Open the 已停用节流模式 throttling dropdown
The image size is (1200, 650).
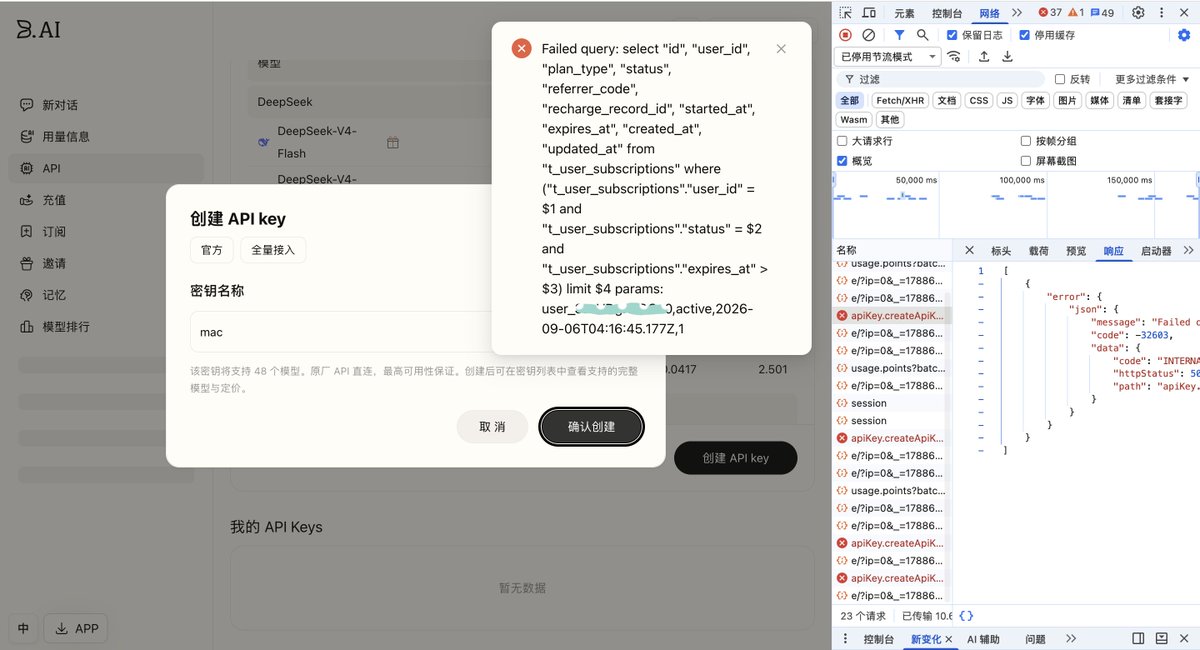pyautogui.click(x=888, y=57)
